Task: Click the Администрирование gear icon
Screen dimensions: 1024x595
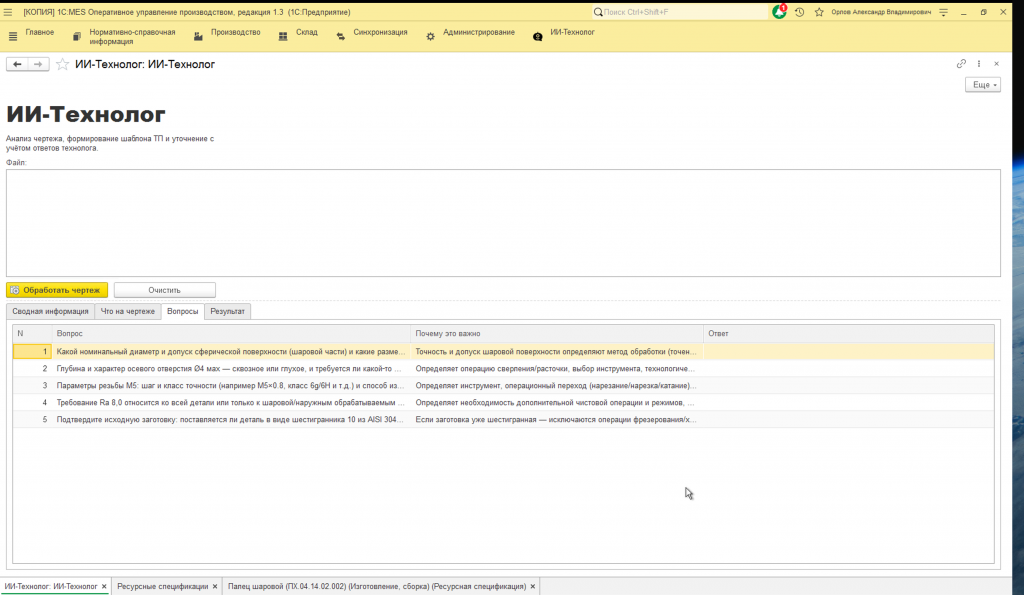Action: [430, 37]
